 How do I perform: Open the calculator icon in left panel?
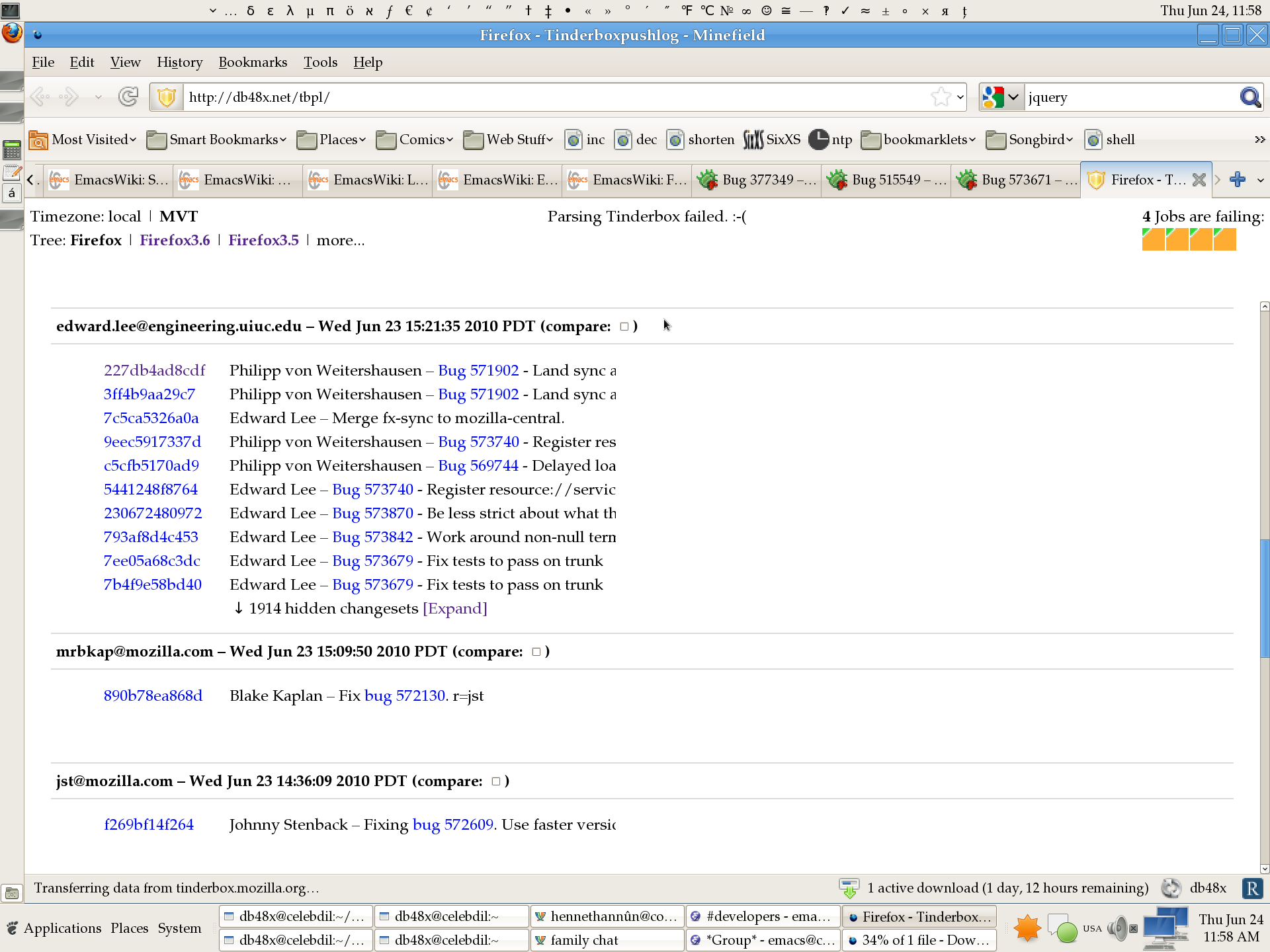point(12,150)
